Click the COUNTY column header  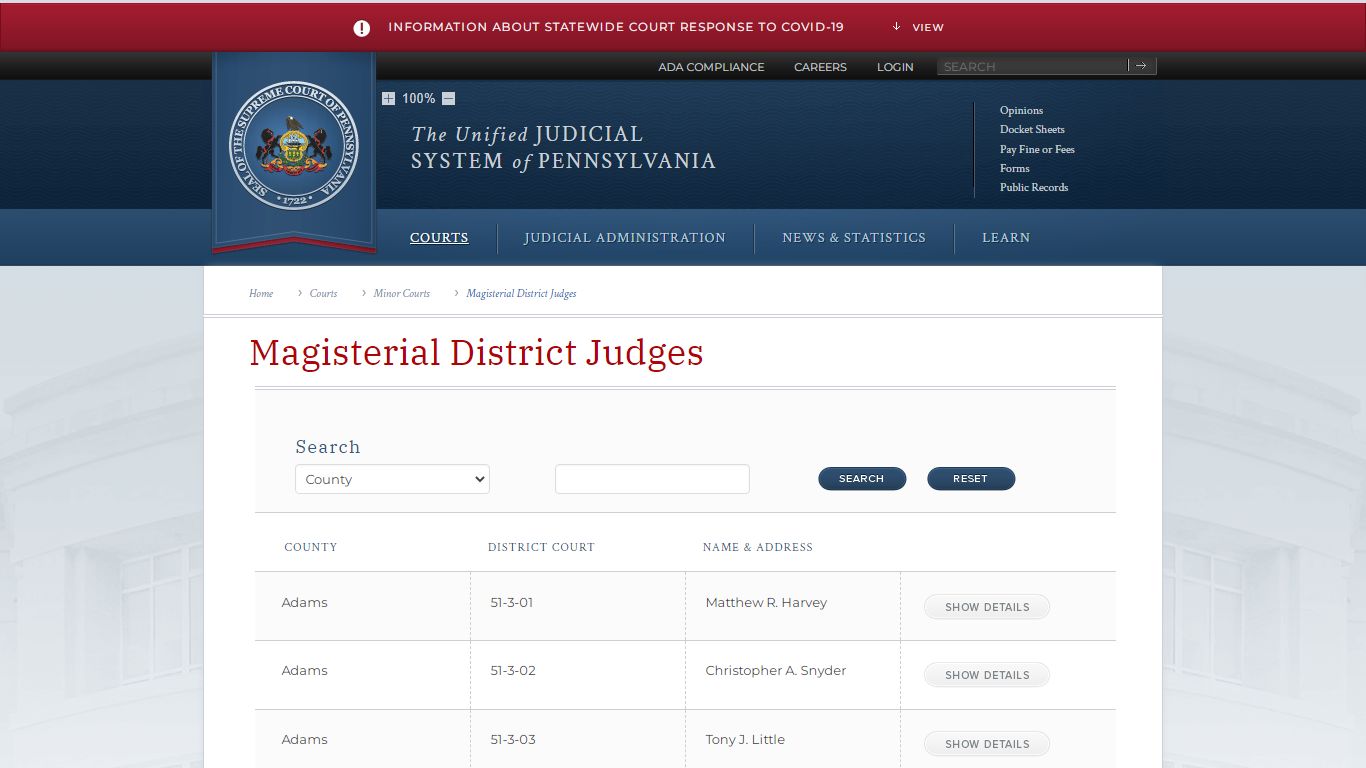coord(311,547)
